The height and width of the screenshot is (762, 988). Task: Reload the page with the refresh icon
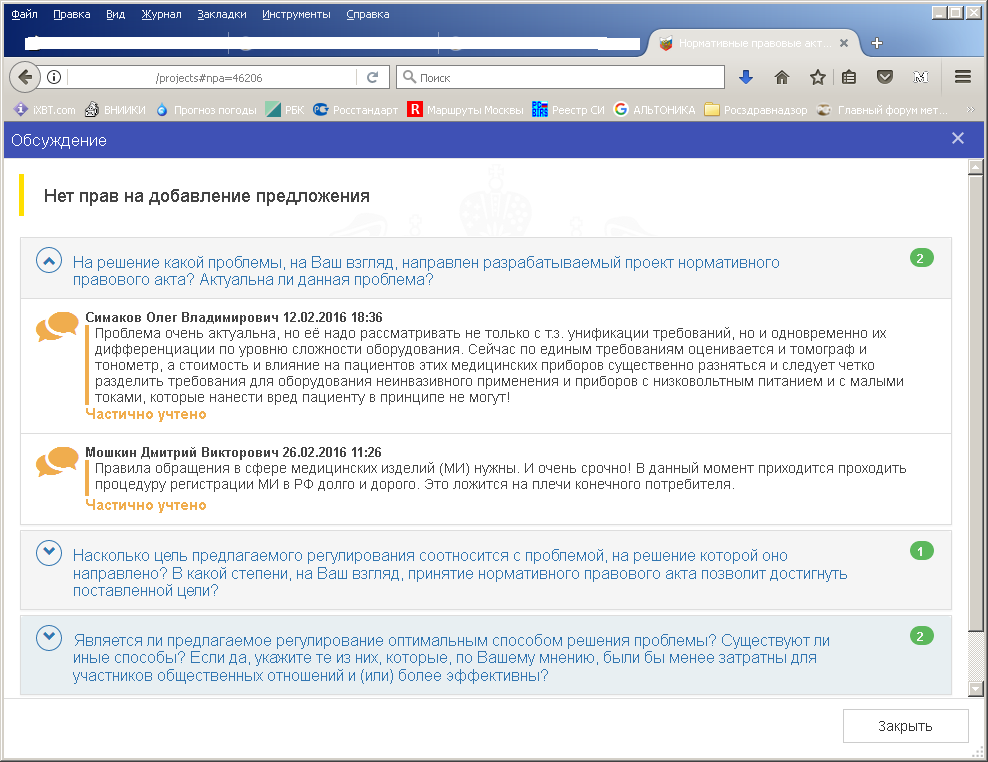click(372, 77)
